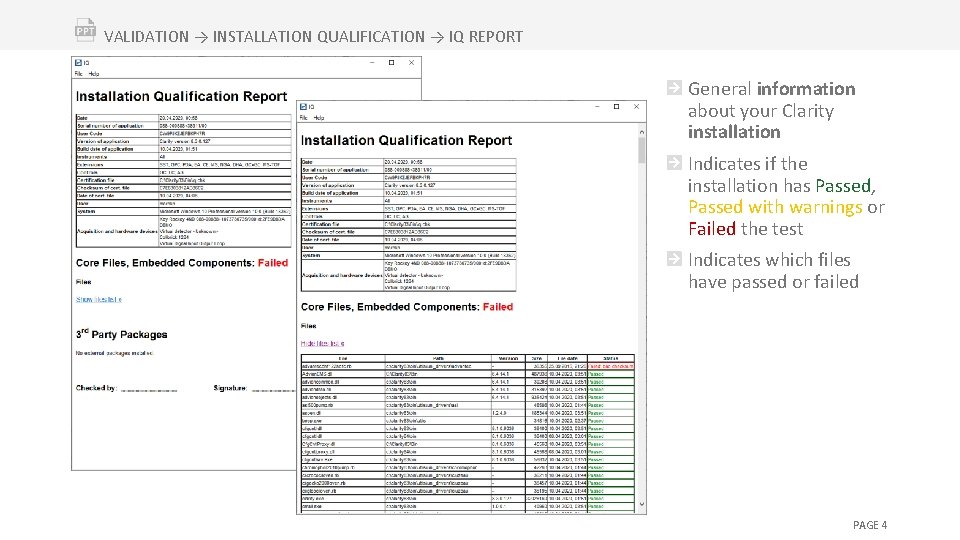Click 'INSTALLATION QUALIFICATION' in the slide breadcrumb
Image resolution: width=960 pixels, height=540 pixels.
point(318,37)
